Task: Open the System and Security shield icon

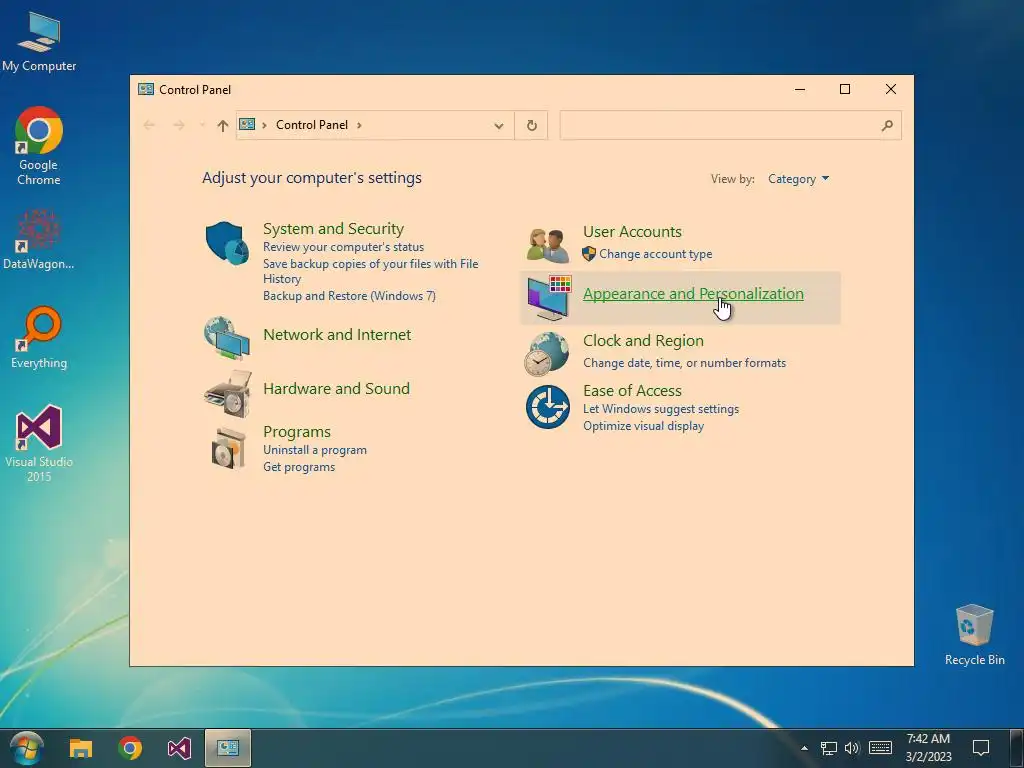Action: point(227,242)
